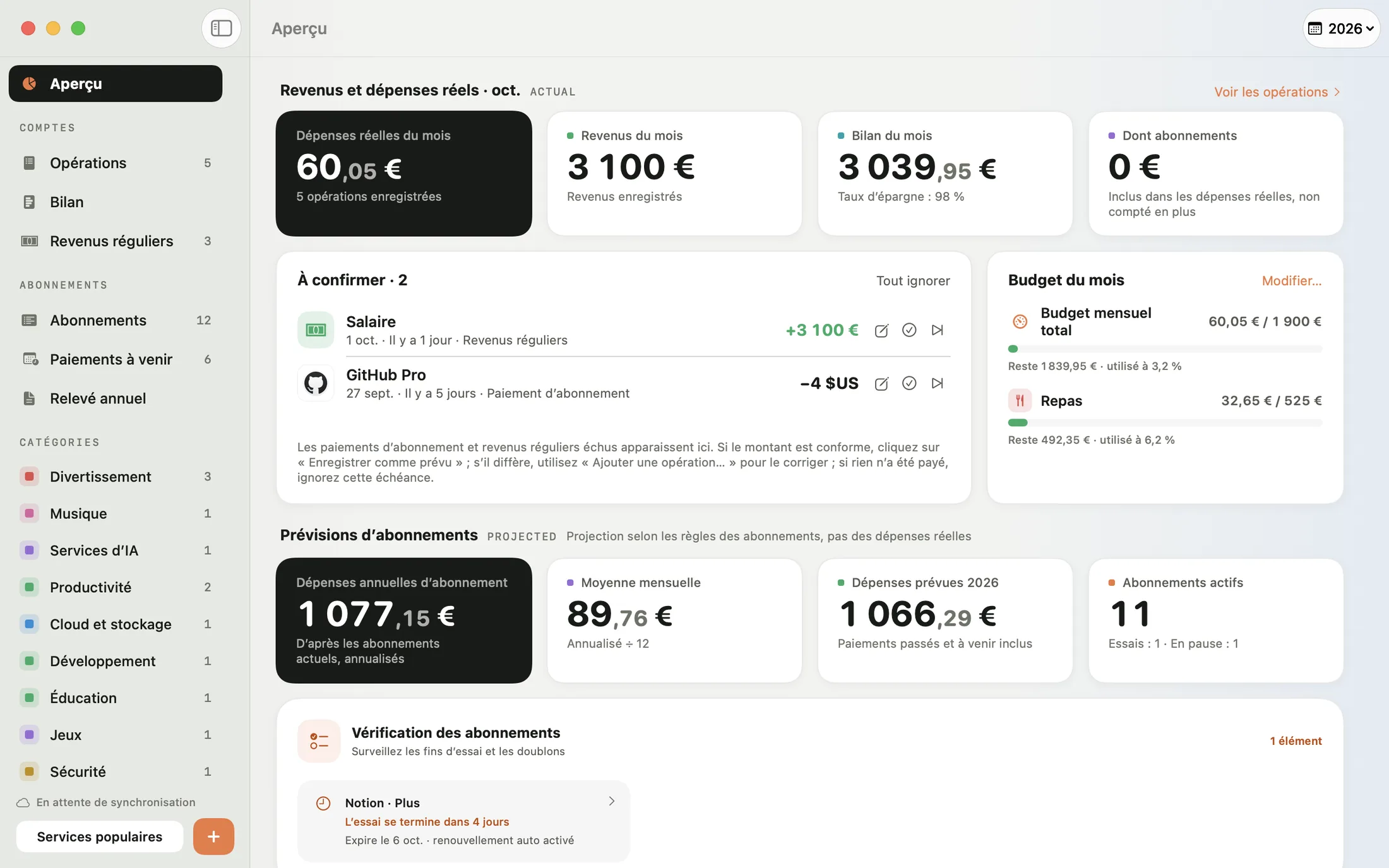Confirm GitHub Pro payment checkmark
Viewport: 1389px width, 868px height.
tap(909, 383)
